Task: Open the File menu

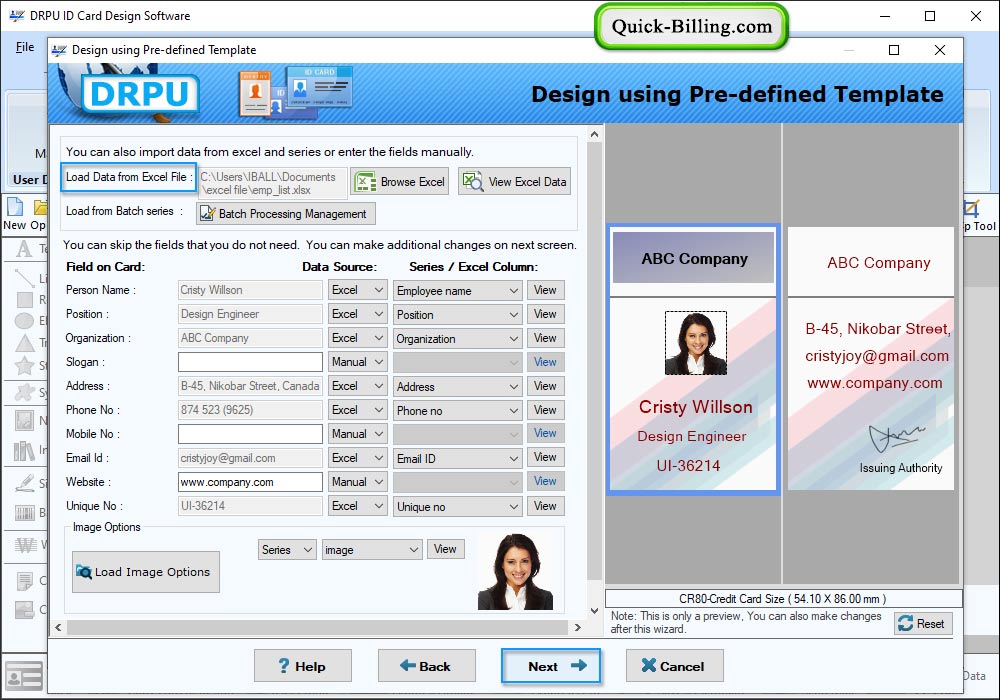Action: pos(25,47)
